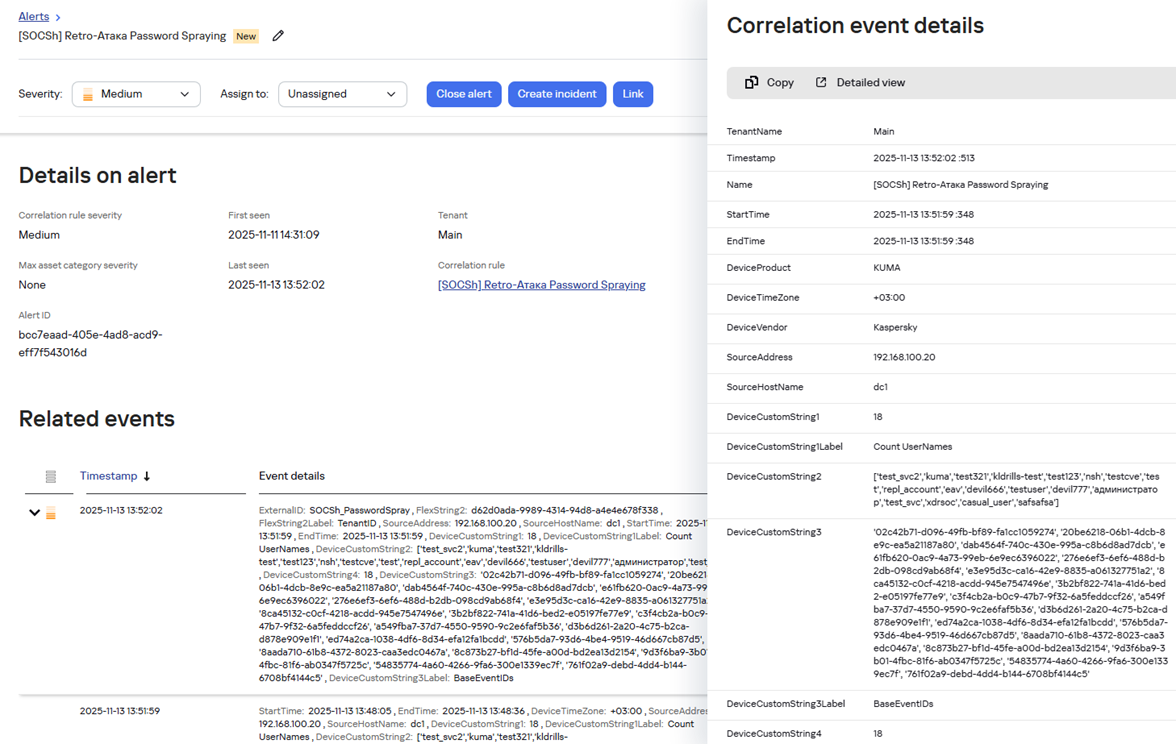Open the Severity dropdown set to Medium
Viewport: 1176px width, 744px height.
136,94
